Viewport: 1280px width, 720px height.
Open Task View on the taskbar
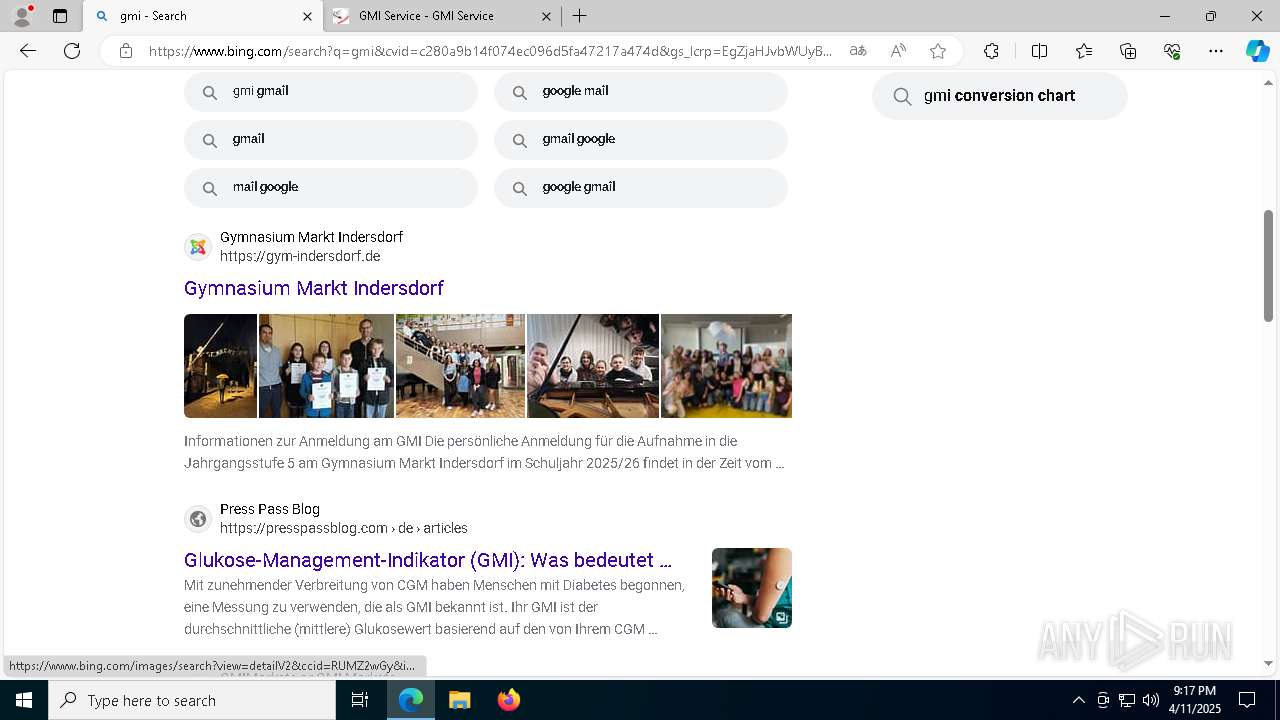(360, 700)
